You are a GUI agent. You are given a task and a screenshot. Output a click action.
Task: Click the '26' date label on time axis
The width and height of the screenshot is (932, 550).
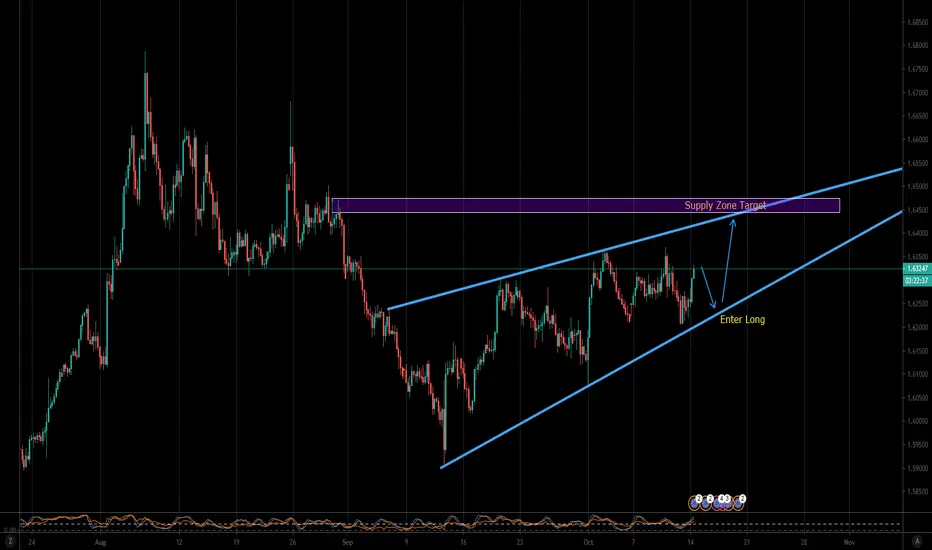[292, 542]
